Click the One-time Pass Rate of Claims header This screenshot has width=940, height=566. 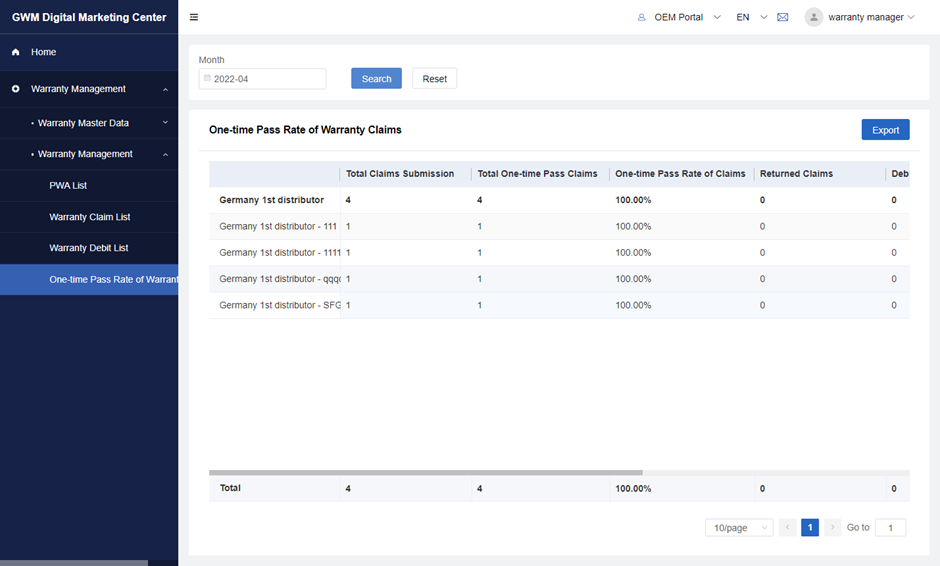click(x=680, y=174)
